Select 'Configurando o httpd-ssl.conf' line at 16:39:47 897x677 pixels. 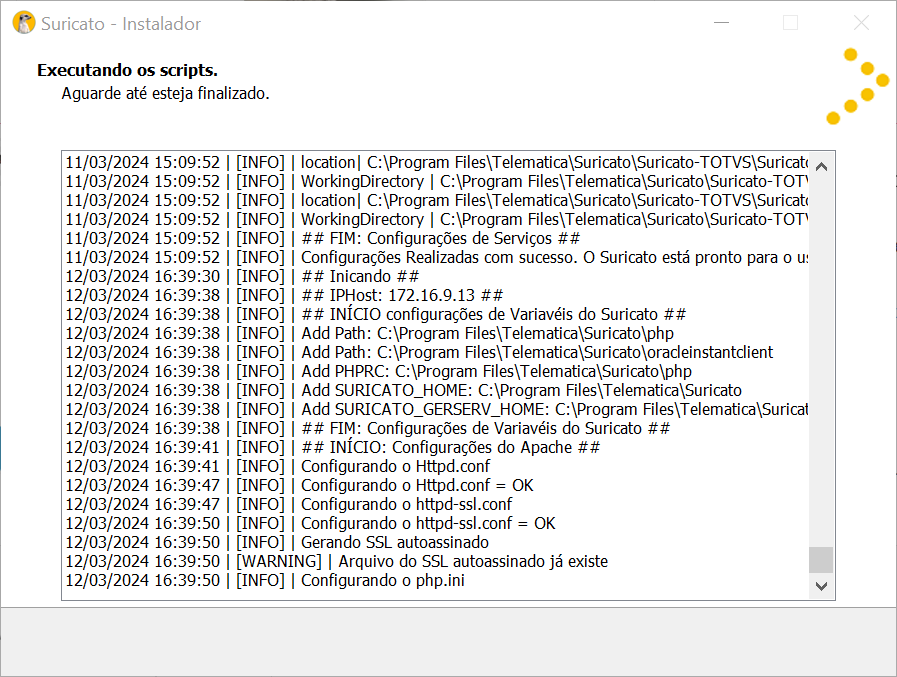tap(288, 504)
